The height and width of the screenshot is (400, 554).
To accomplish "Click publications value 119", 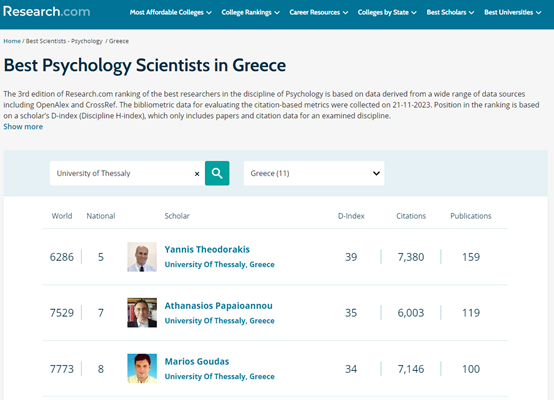I will pyautogui.click(x=471, y=313).
